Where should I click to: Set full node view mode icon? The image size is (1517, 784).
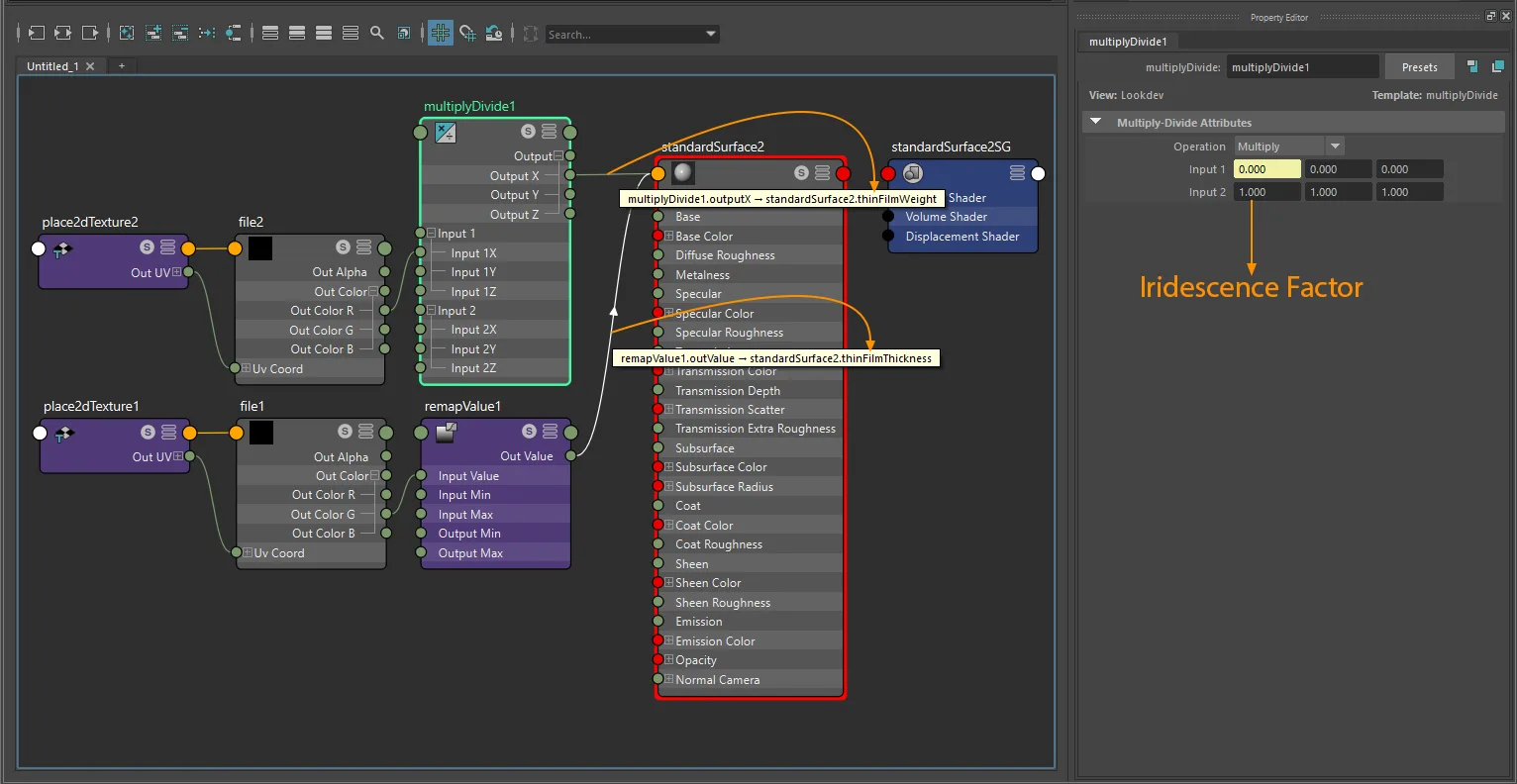tap(324, 33)
